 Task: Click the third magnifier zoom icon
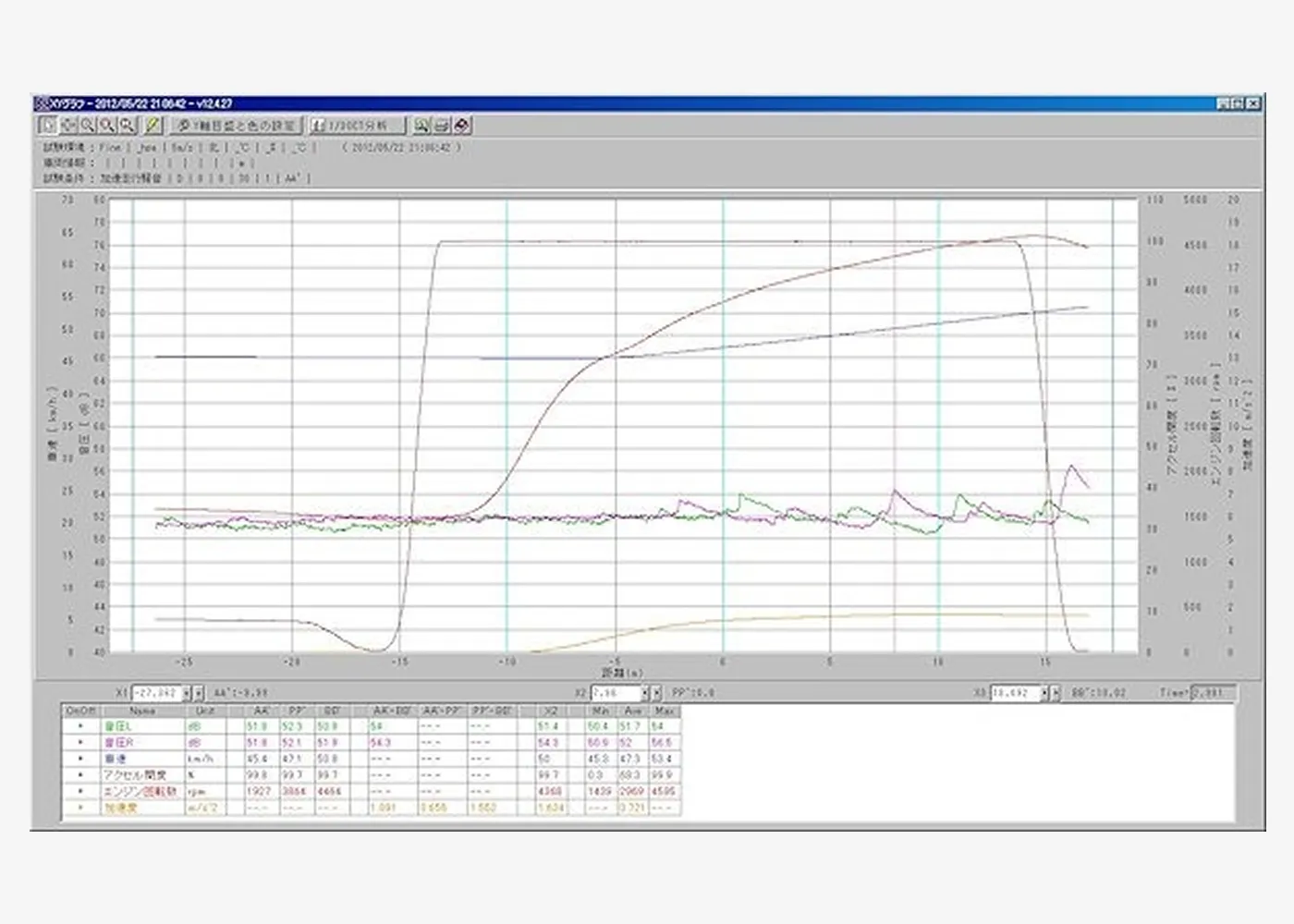click(x=127, y=126)
